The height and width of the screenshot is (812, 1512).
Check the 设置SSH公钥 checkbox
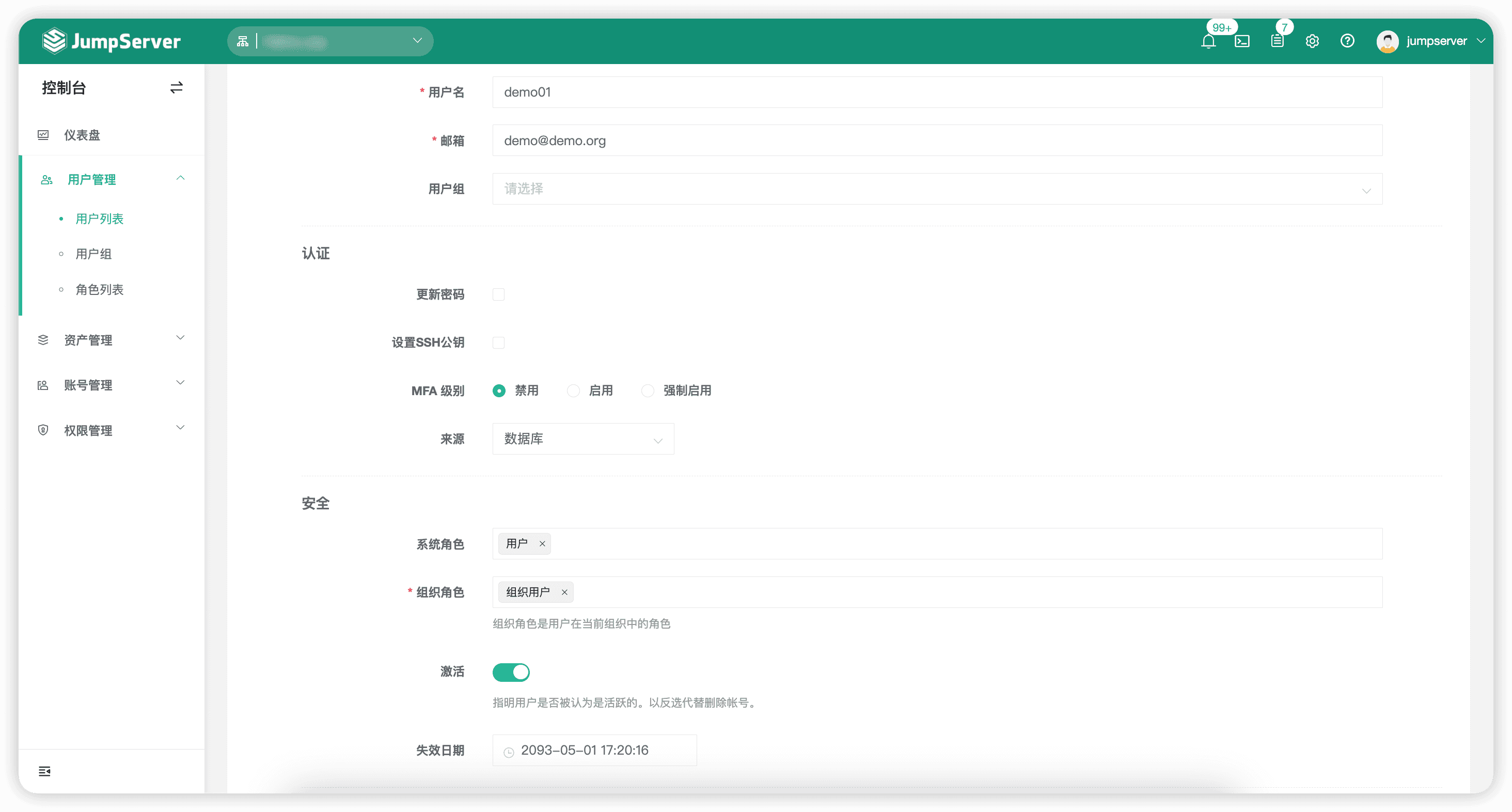pyautogui.click(x=498, y=342)
